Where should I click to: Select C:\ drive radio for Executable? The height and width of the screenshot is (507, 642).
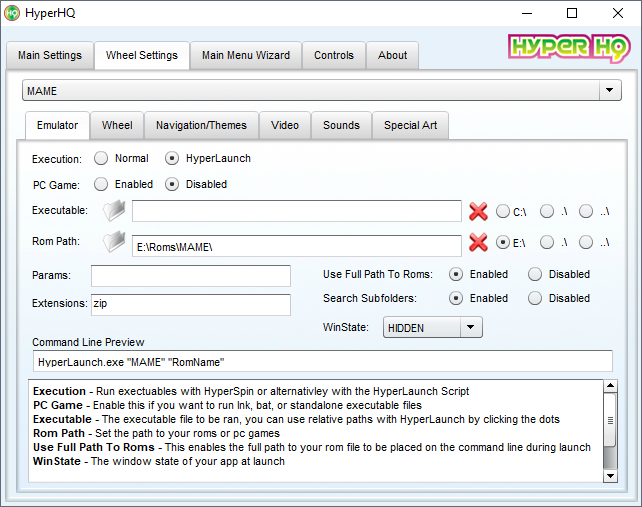pyautogui.click(x=503, y=212)
